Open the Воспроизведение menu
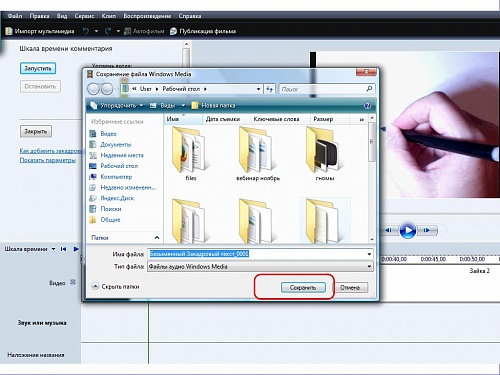The height and width of the screenshot is (375, 500). tap(147, 16)
